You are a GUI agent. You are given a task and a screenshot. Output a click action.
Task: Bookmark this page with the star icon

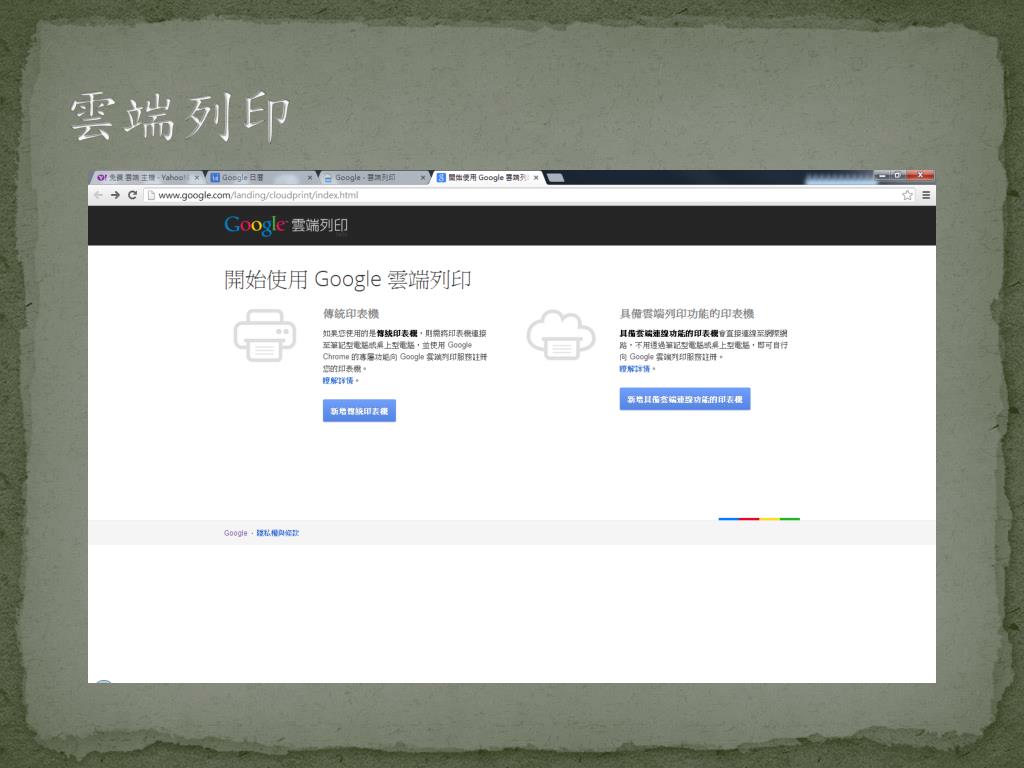pos(907,195)
